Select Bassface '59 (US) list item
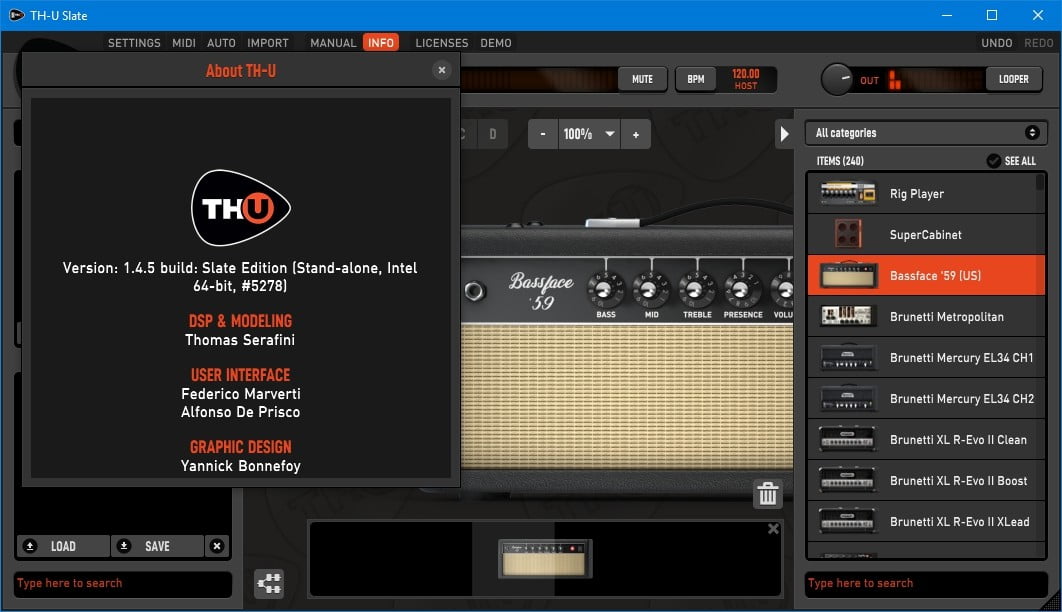The image size is (1062, 612). pos(926,276)
